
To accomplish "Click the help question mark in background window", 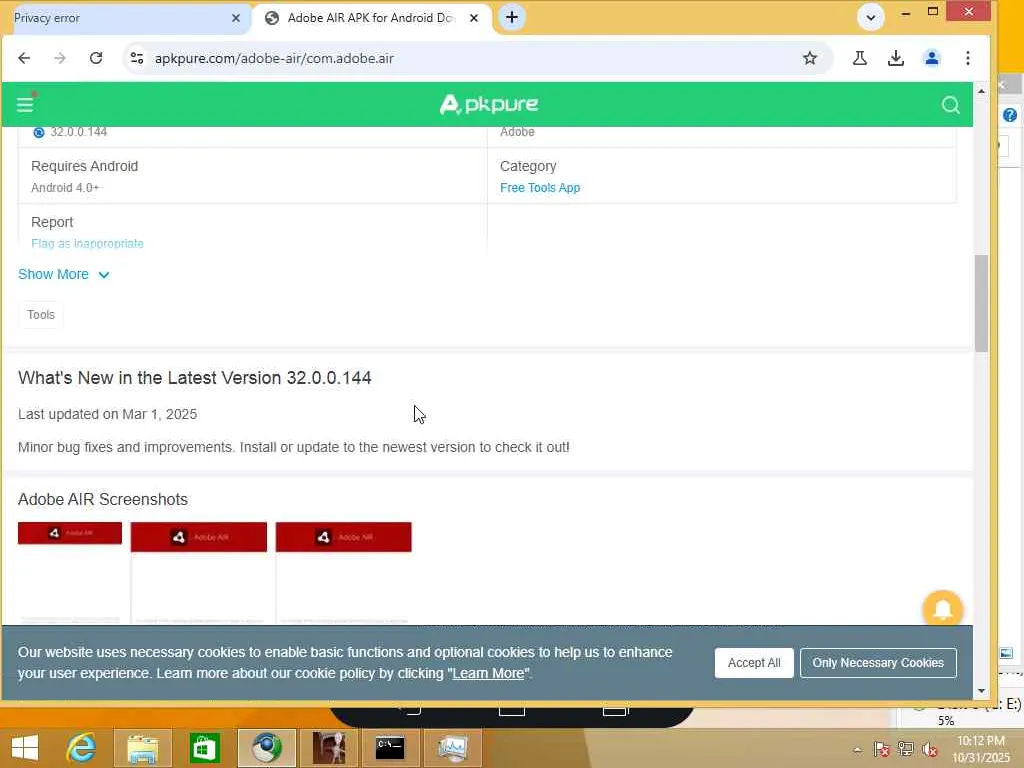I will [1010, 116].
